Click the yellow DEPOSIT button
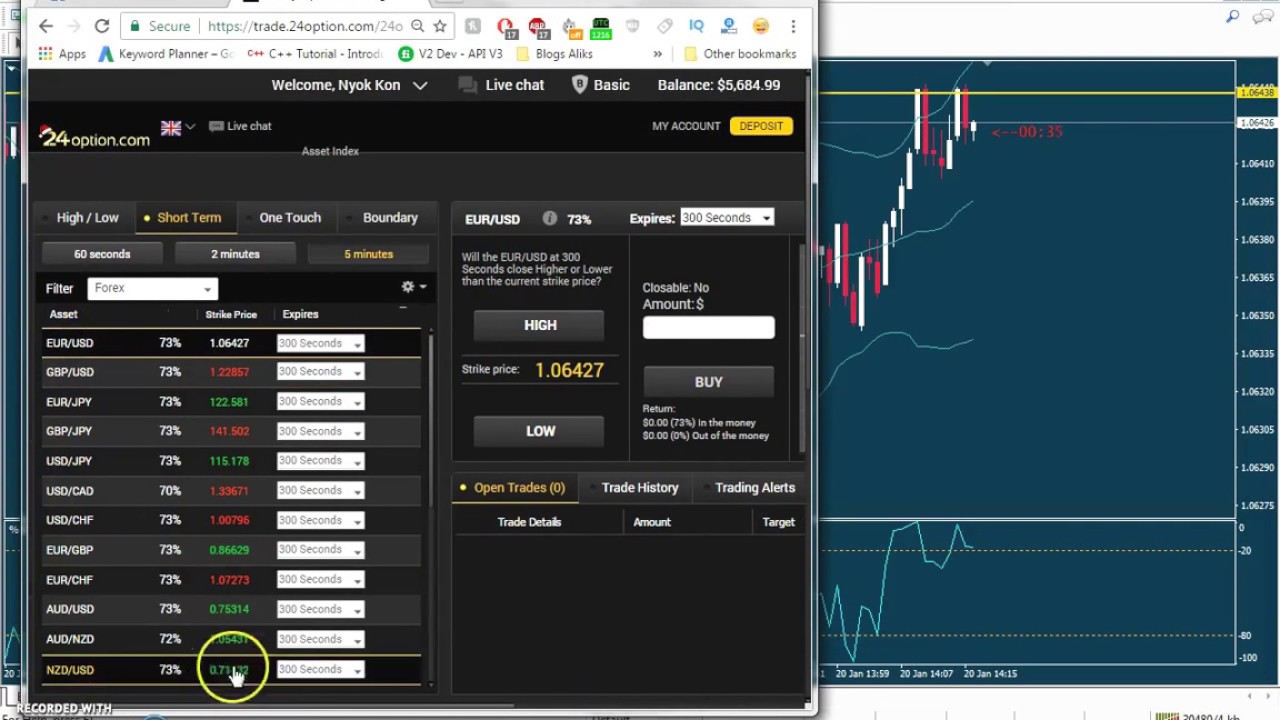This screenshot has width=1280, height=720. (x=761, y=126)
